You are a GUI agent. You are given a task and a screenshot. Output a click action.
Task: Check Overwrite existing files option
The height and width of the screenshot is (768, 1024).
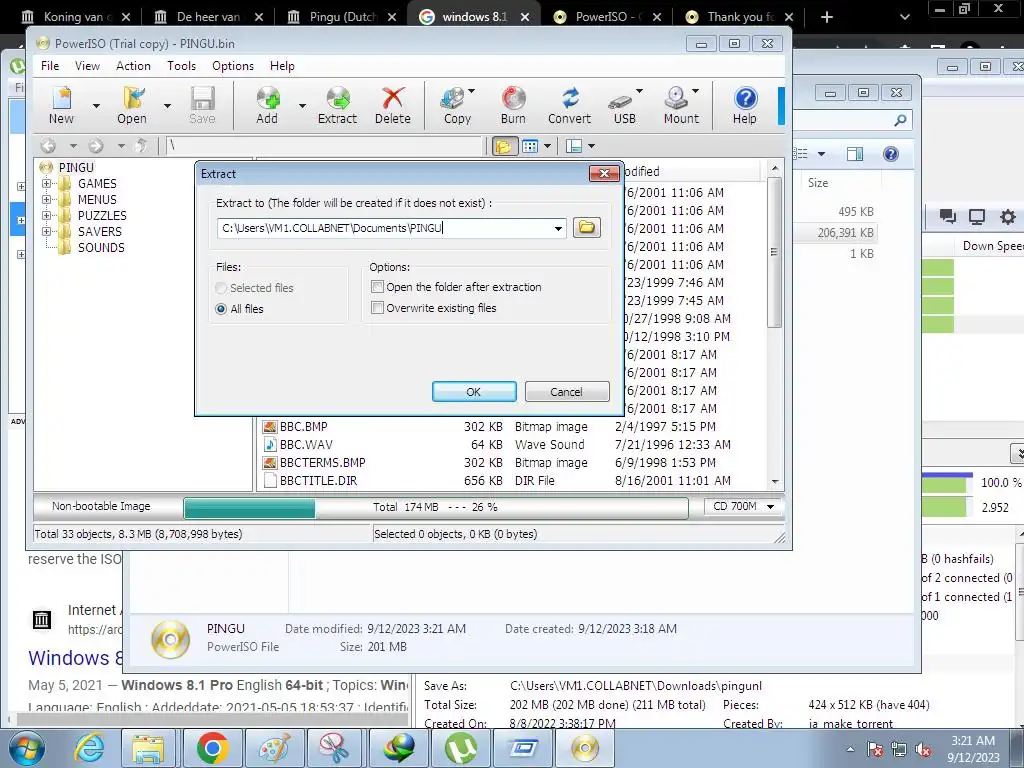click(377, 308)
